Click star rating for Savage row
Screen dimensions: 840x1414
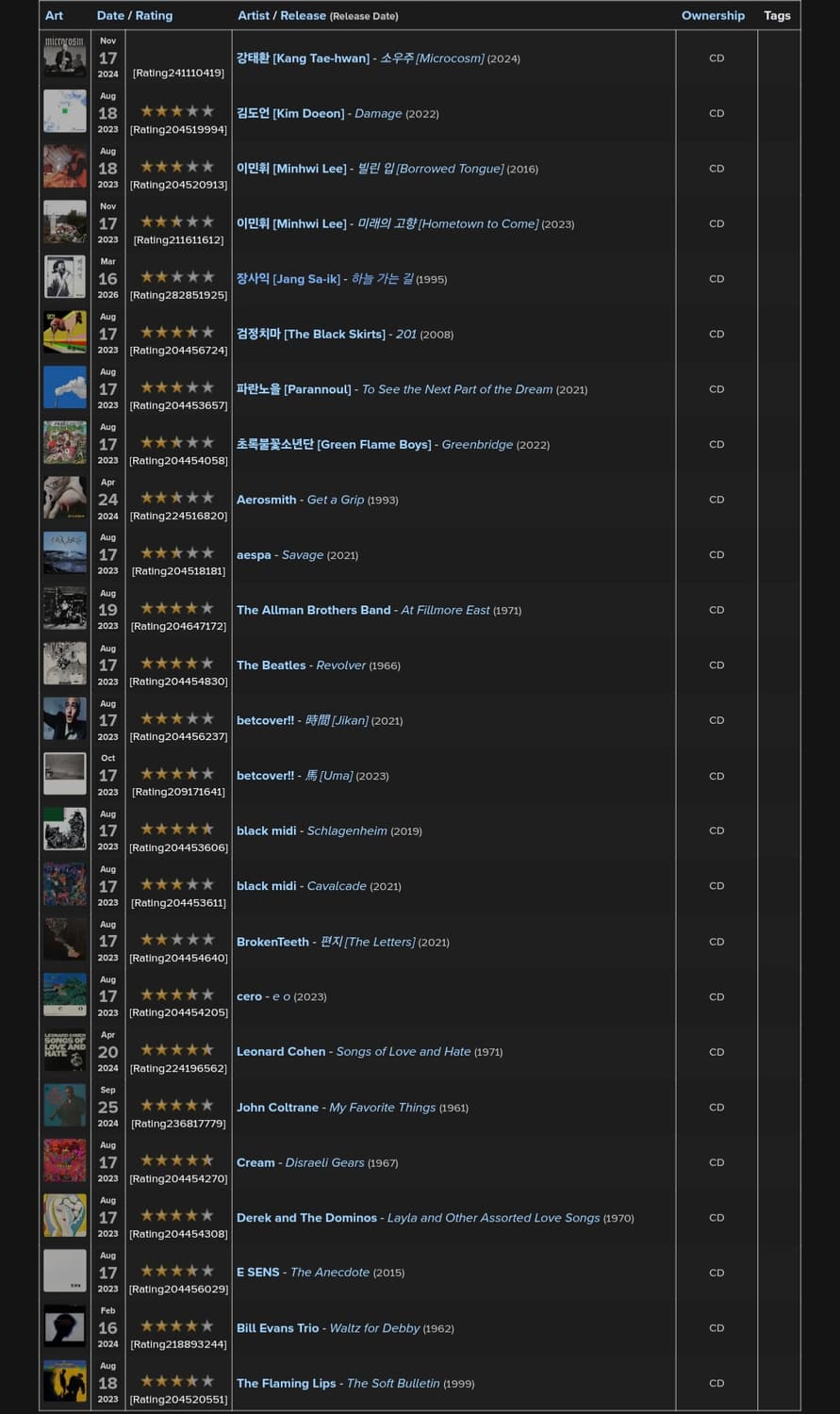pos(177,552)
